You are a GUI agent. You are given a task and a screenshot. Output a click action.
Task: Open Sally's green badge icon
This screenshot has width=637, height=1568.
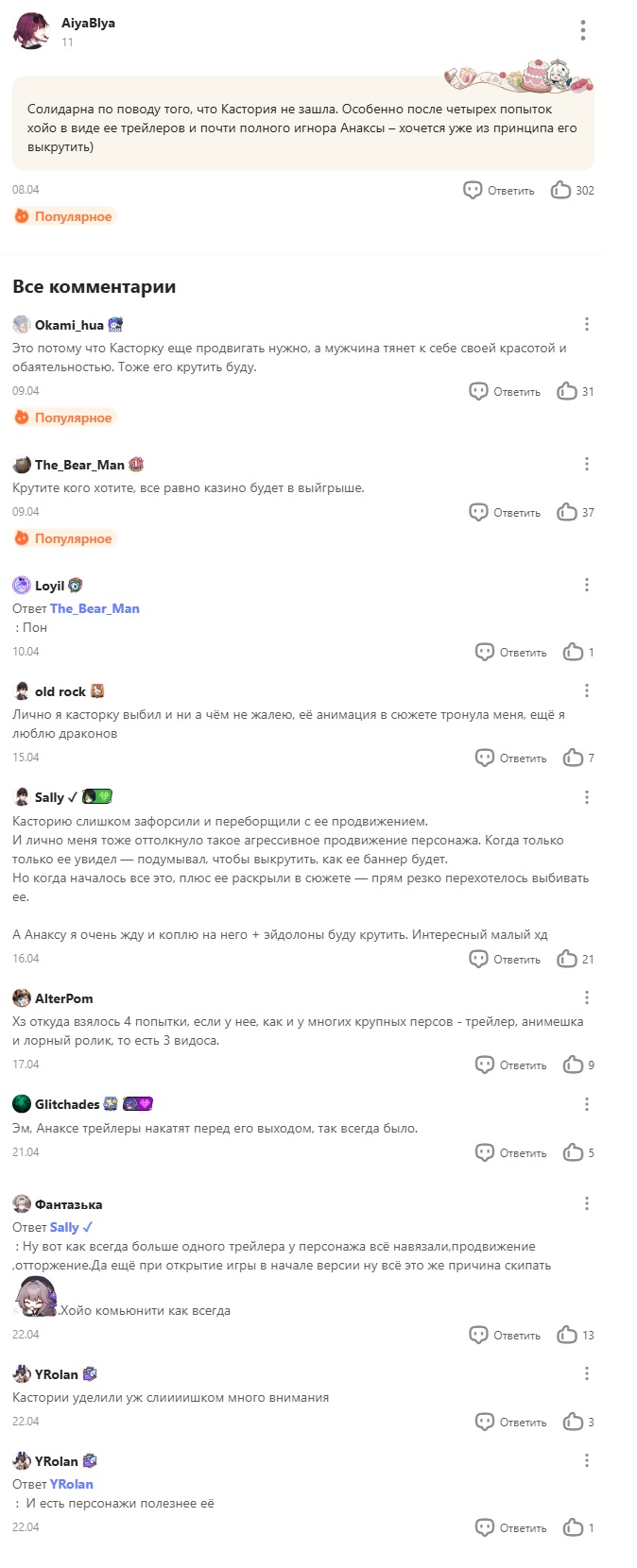(97, 797)
